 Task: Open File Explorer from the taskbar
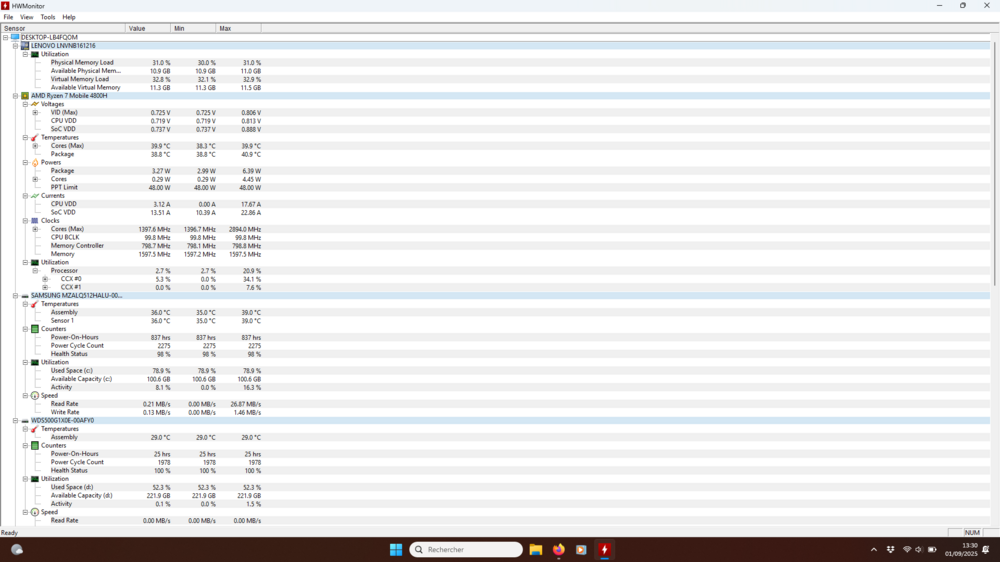536,550
